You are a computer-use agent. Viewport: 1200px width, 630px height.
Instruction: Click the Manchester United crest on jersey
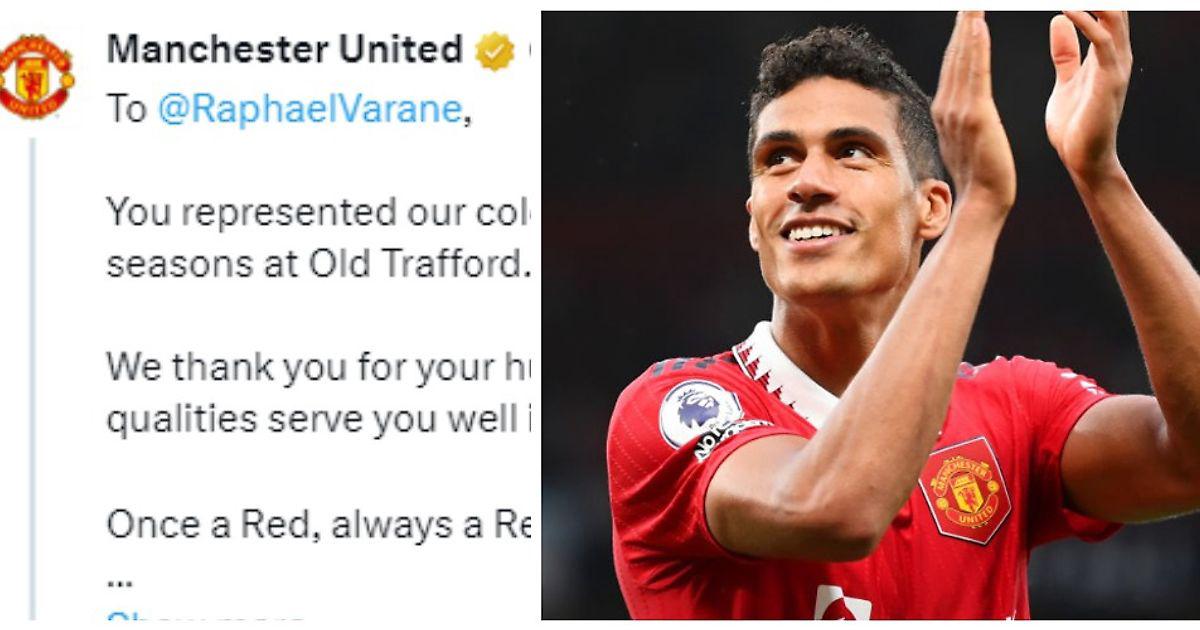point(965,490)
